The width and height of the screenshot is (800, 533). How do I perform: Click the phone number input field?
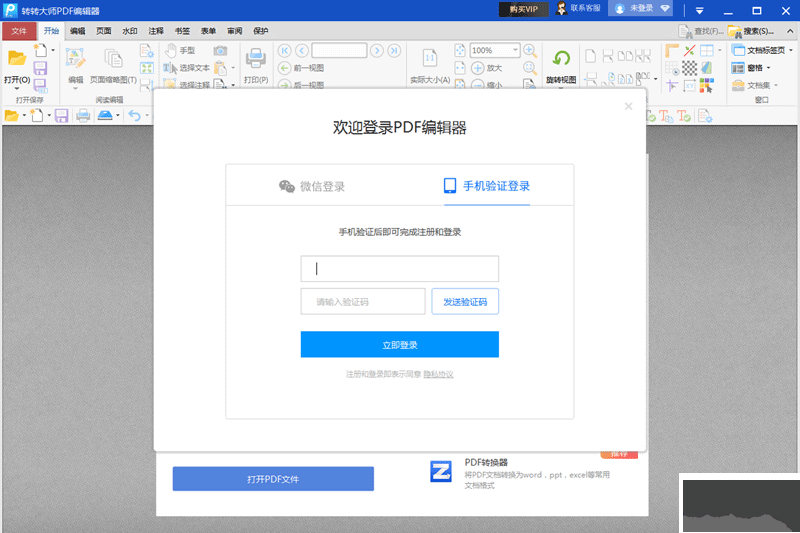coord(399,269)
